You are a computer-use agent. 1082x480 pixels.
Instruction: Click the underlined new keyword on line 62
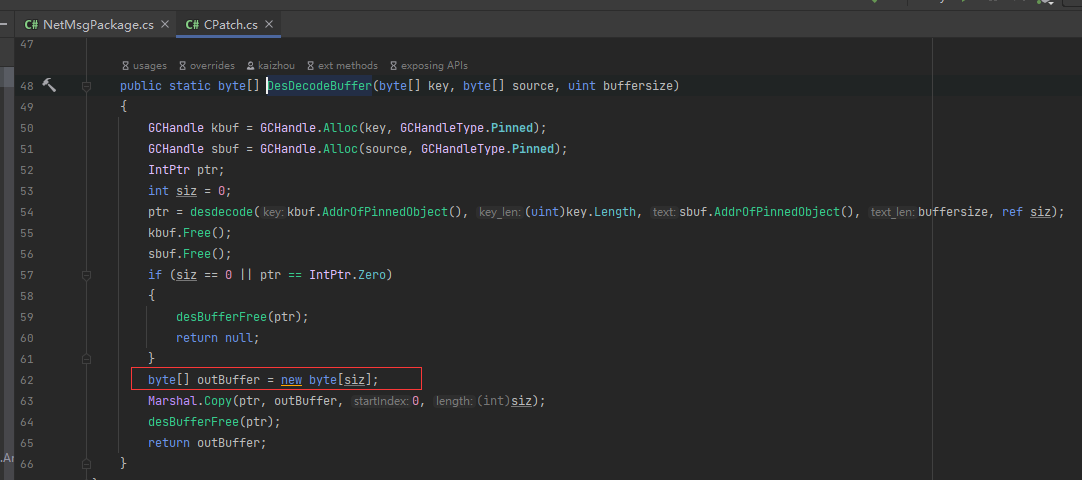click(x=291, y=379)
